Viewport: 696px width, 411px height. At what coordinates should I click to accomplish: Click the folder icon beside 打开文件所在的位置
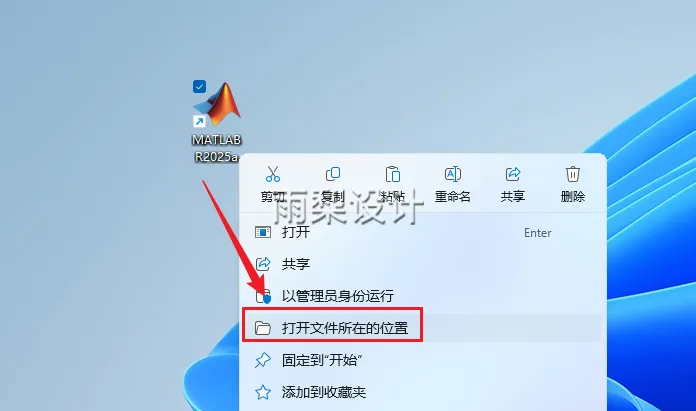263,328
